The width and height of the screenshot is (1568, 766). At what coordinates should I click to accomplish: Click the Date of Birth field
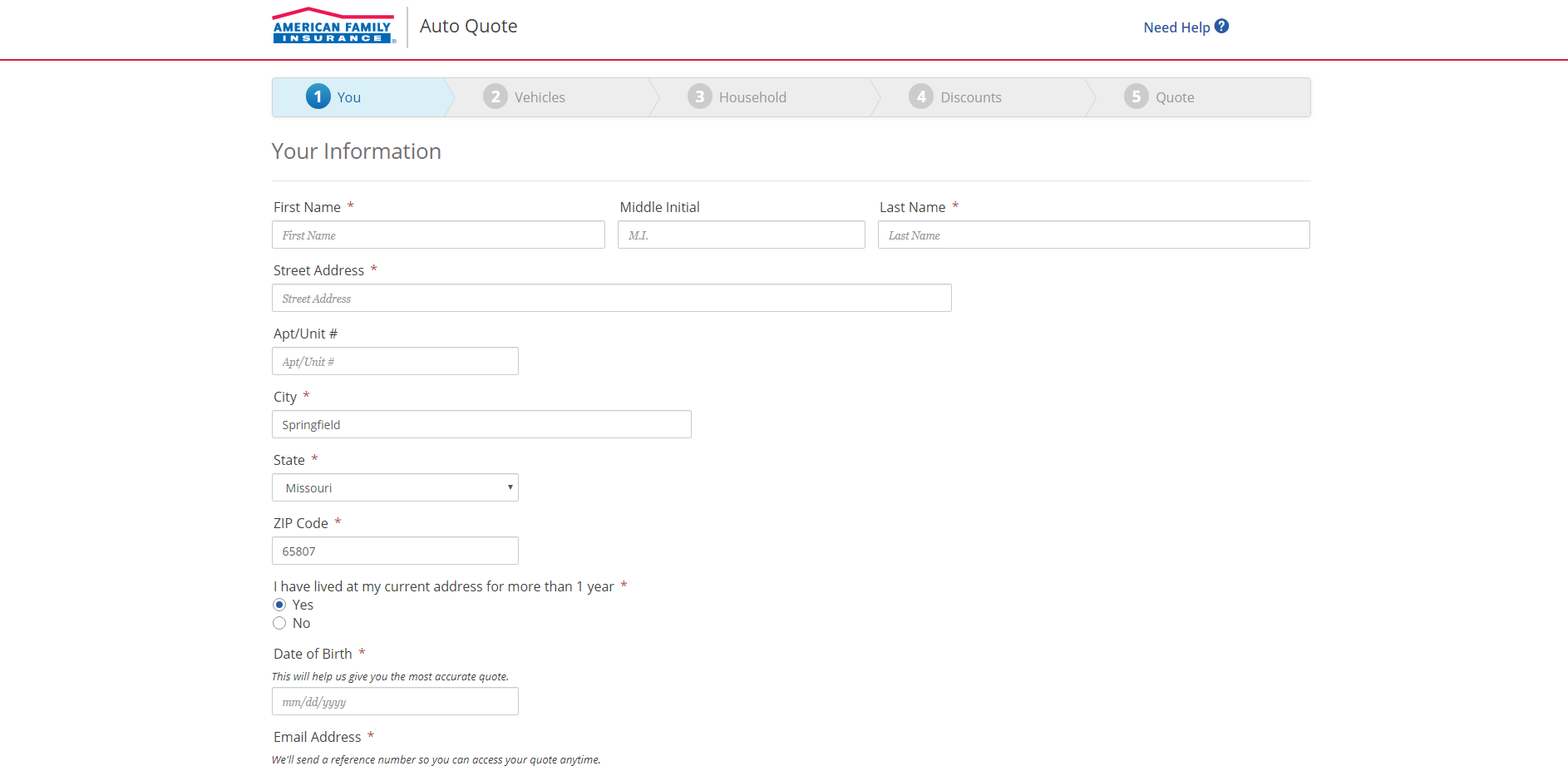click(x=395, y=702)
